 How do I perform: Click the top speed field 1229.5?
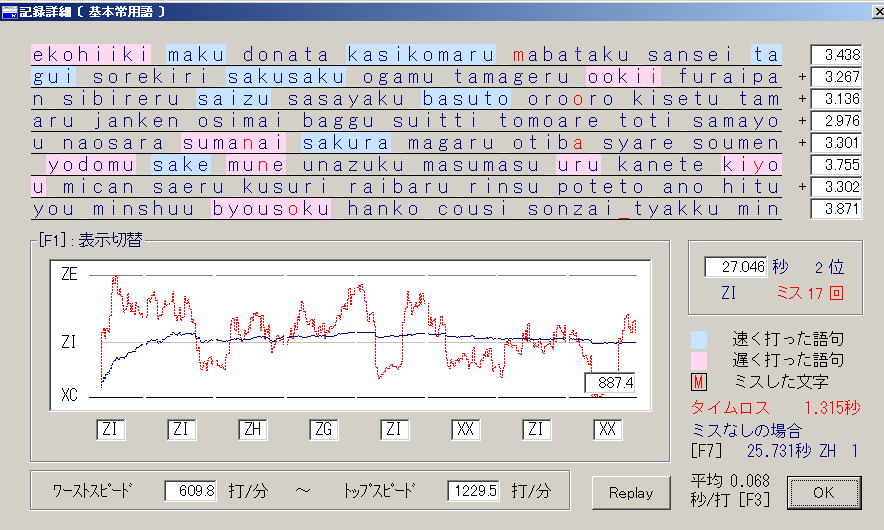pyautogui.click(x=474, y=491)
